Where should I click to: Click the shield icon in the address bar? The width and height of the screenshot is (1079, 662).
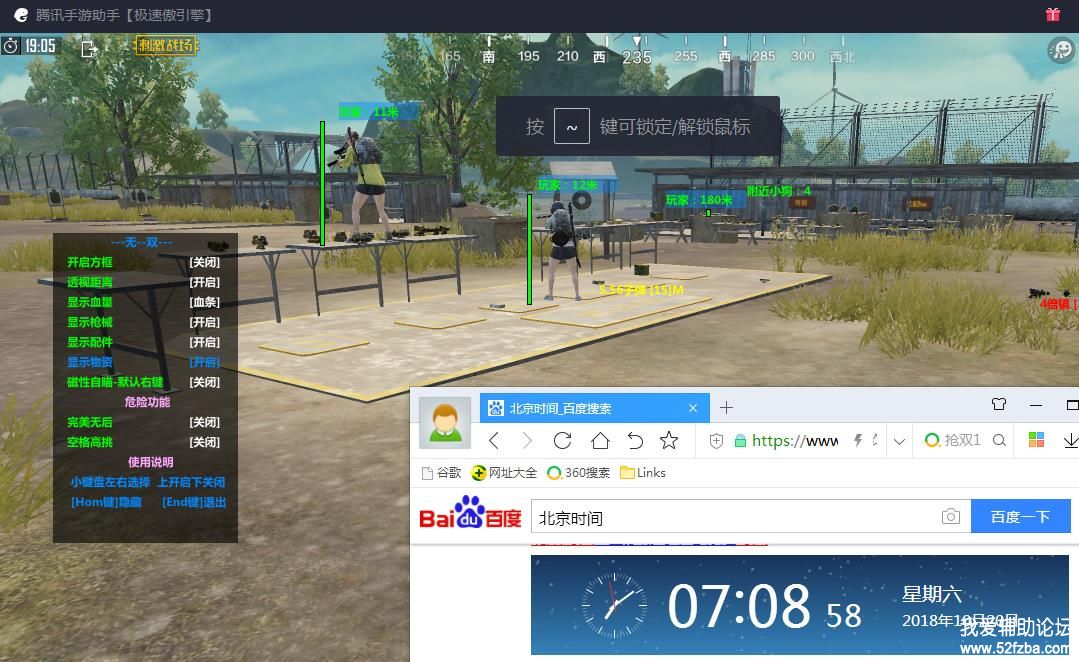click(716, 441)
